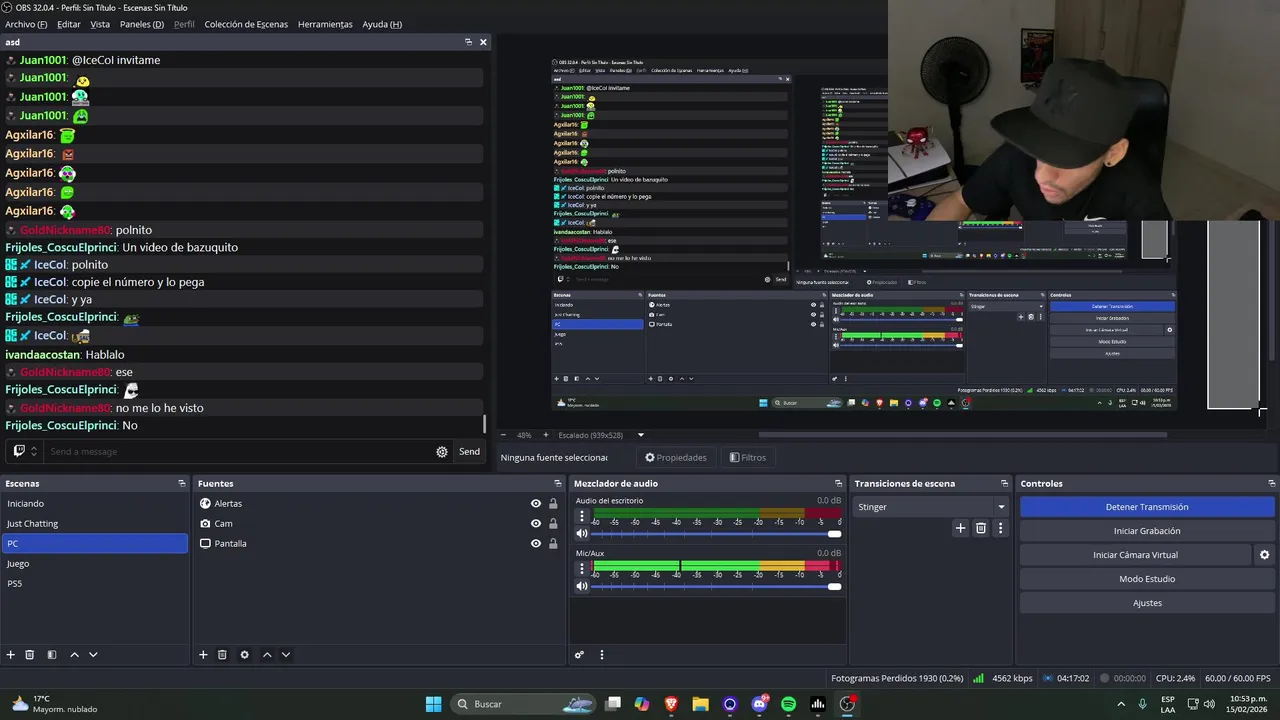Hide the Alertas source with its eye icon

coord(536,504)
